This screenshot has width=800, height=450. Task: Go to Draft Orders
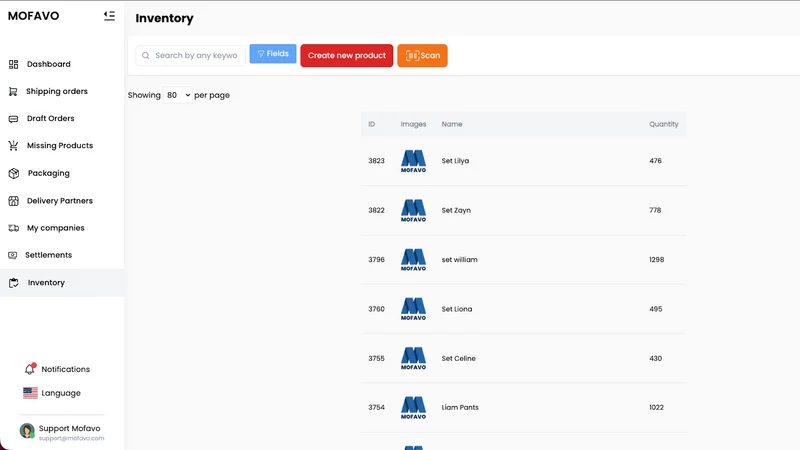(x=51, y=118)
